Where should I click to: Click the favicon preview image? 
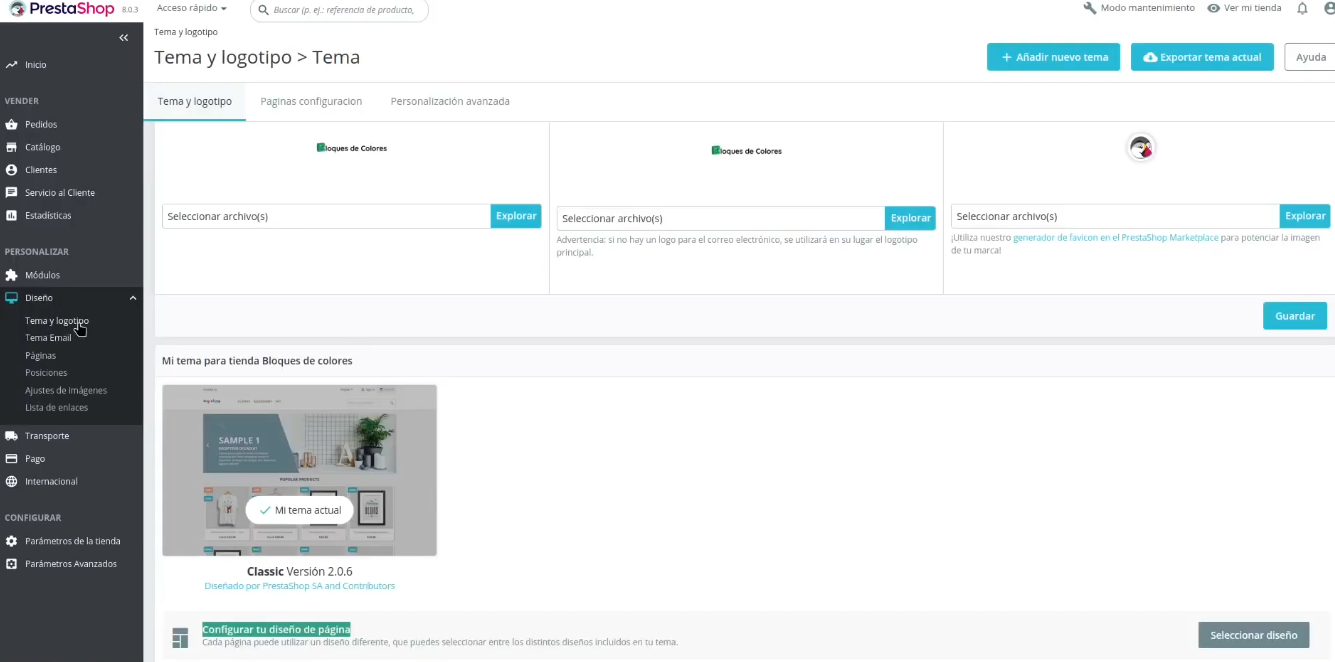(x=1141, y=148)
